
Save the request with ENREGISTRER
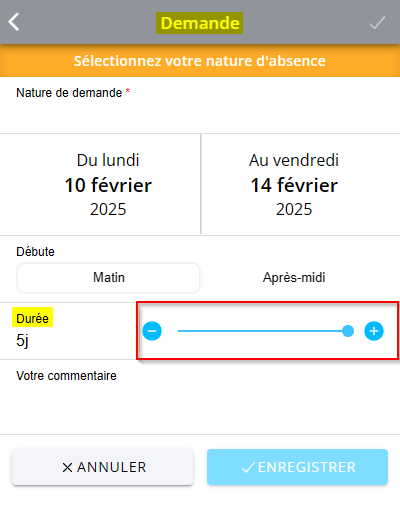[297, 467]
